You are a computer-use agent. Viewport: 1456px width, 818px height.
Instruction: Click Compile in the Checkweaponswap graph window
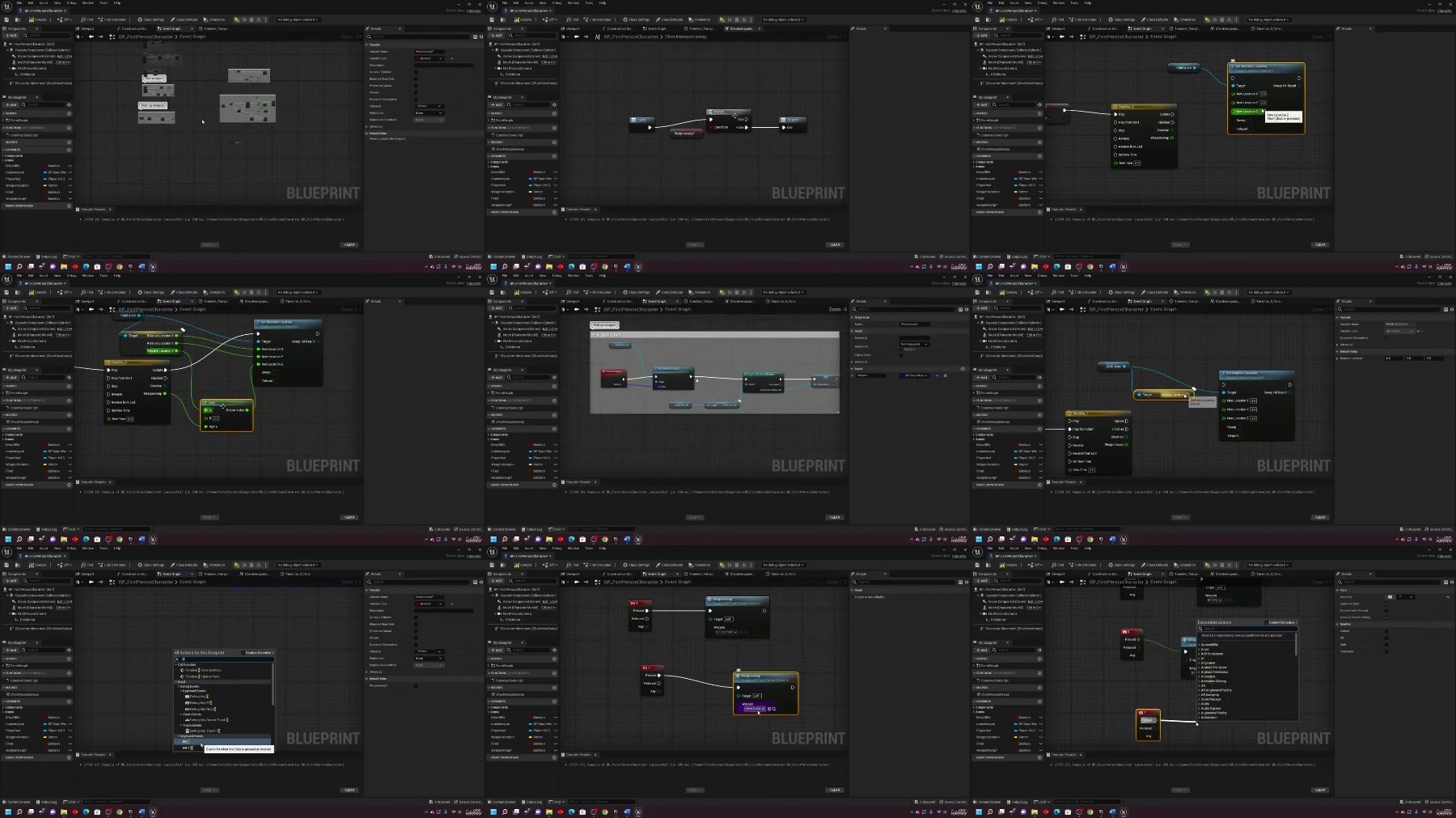[524, 19]
